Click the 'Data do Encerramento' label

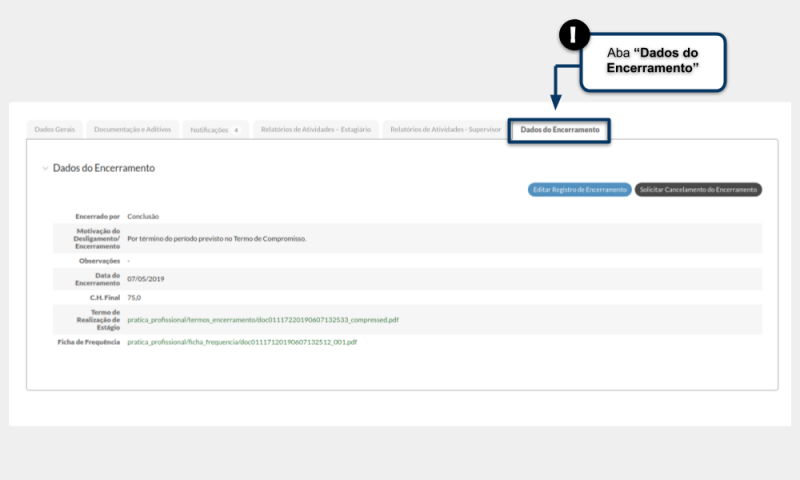coord(97,279)
